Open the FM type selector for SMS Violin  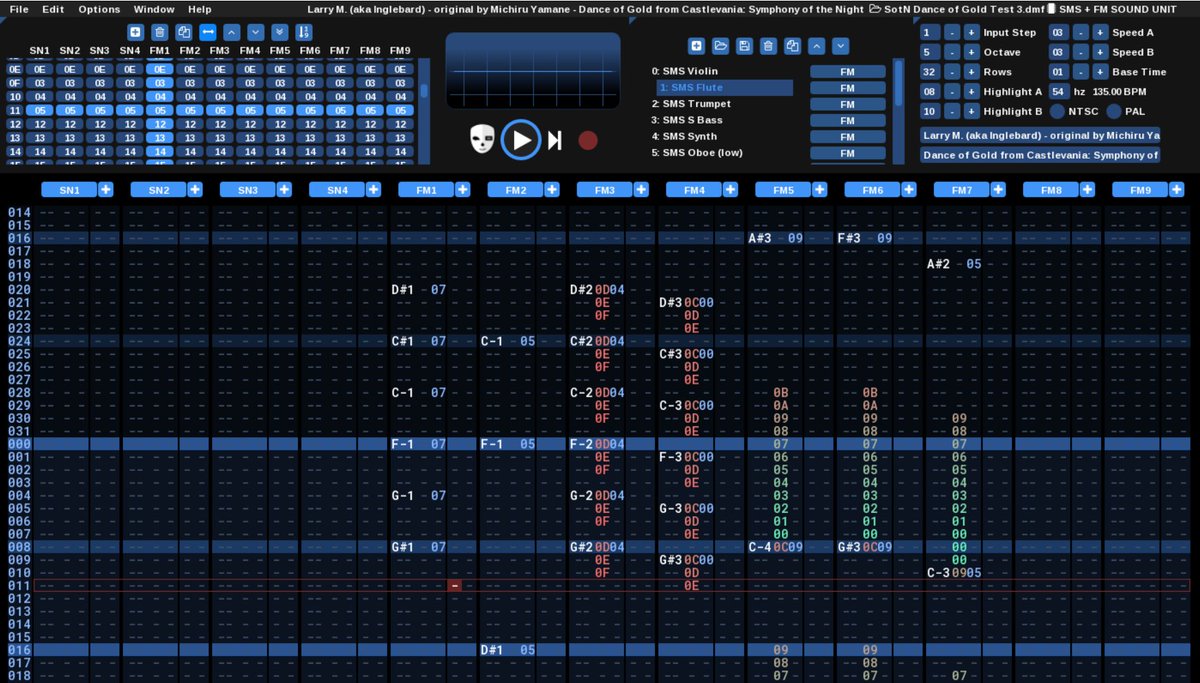pyautogui.click(x=847, y=71)
